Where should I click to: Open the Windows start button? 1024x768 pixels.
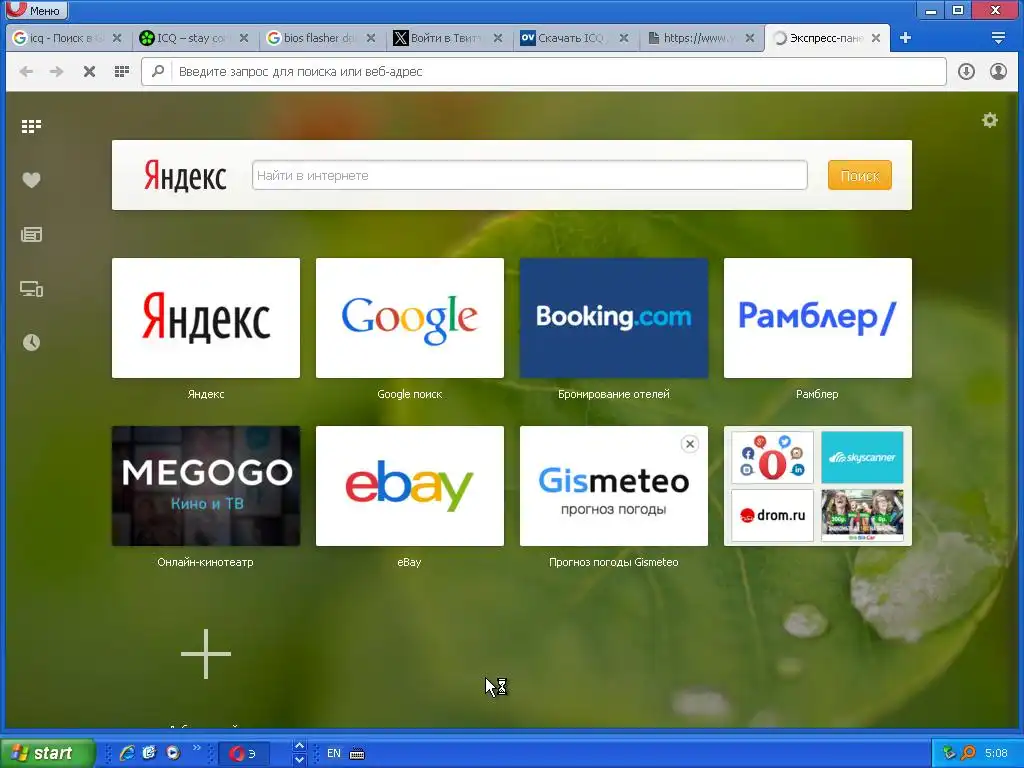(x=48, y=753)
